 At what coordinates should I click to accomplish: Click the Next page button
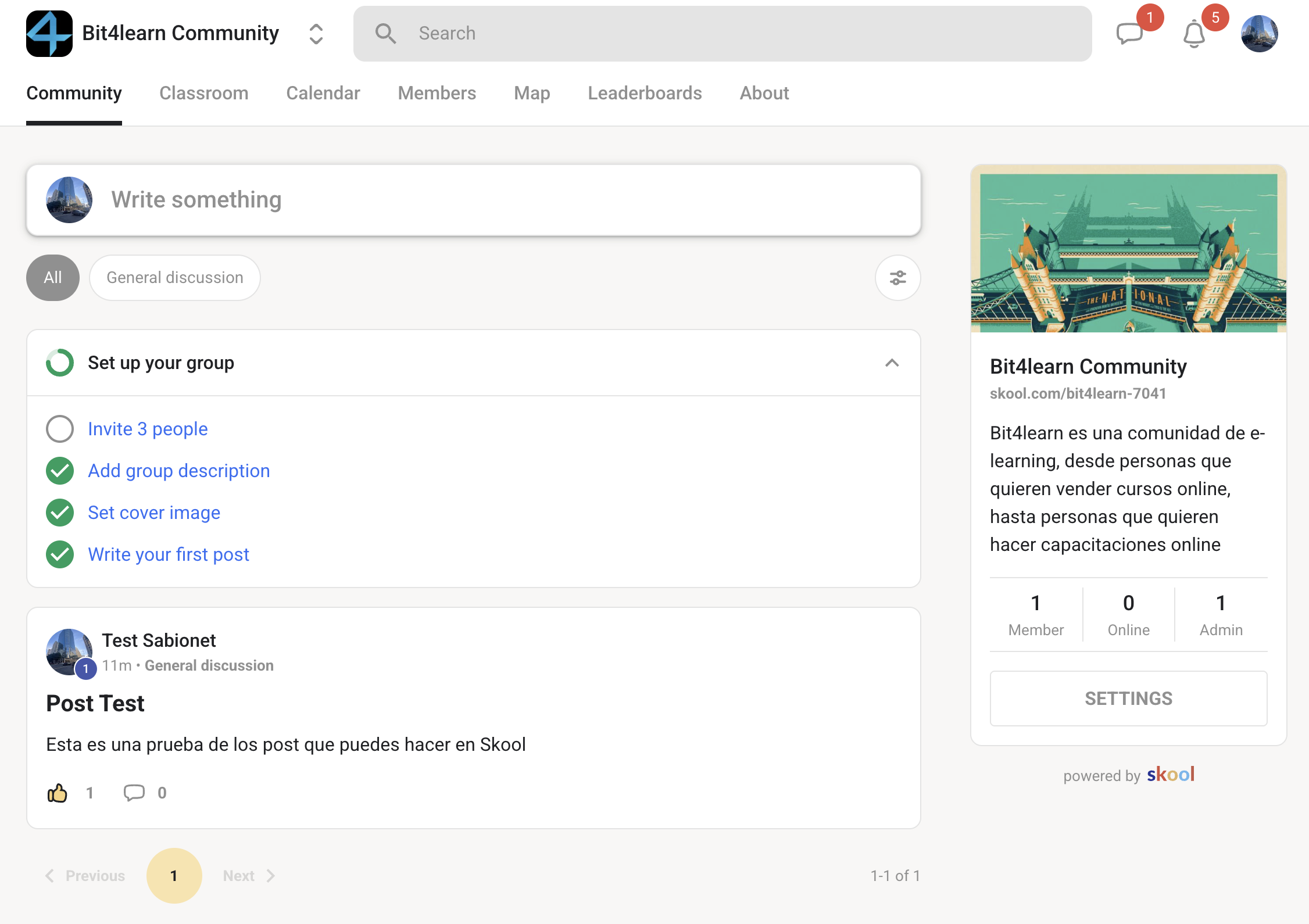[249, 876]
